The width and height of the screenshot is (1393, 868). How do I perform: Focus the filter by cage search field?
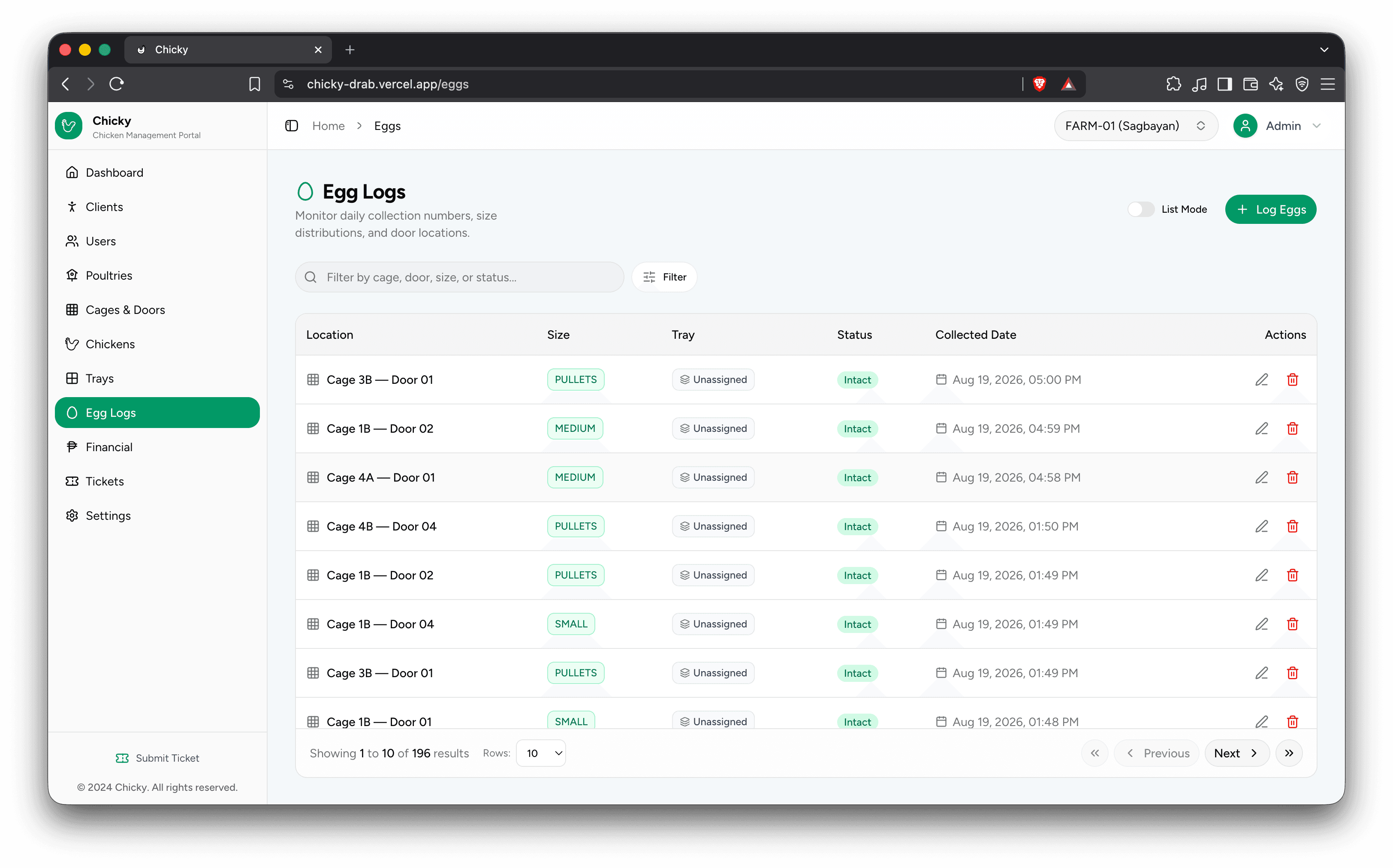click(x=459, y=277)
